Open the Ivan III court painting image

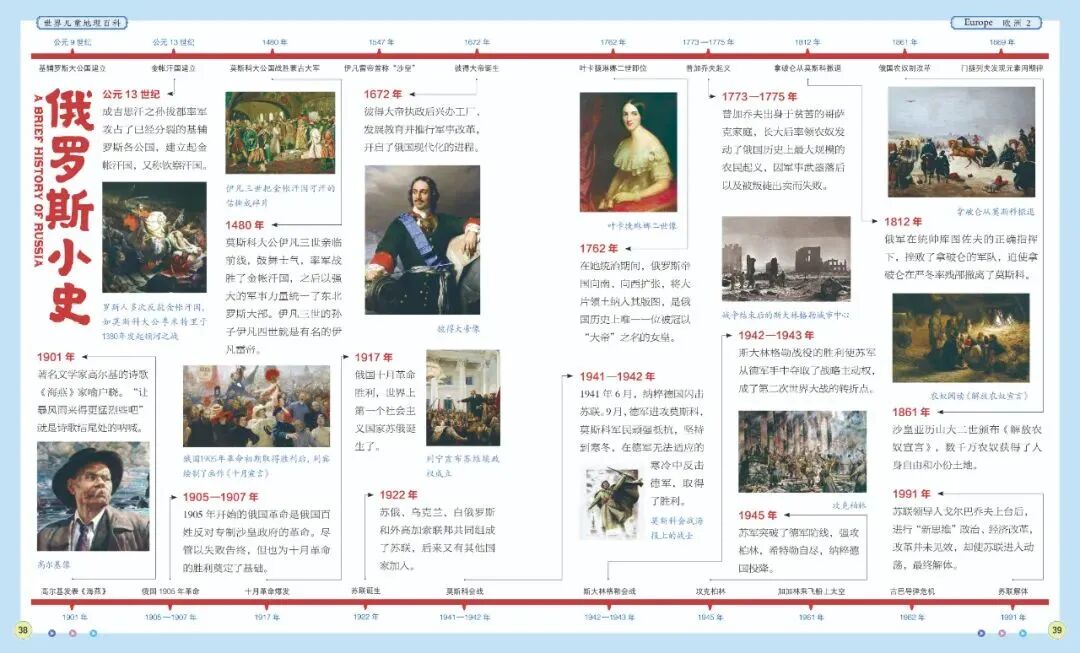pyautogui.click(x=280, y=132)
